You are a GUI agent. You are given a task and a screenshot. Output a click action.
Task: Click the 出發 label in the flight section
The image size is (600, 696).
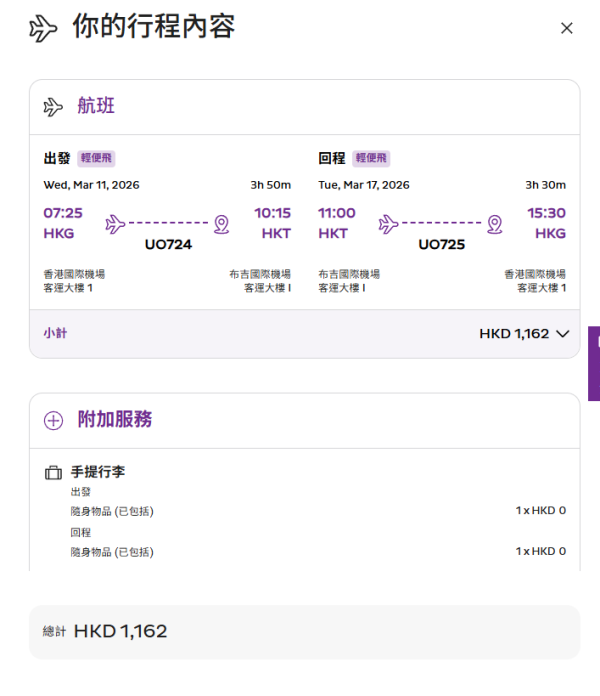[57, 158]
